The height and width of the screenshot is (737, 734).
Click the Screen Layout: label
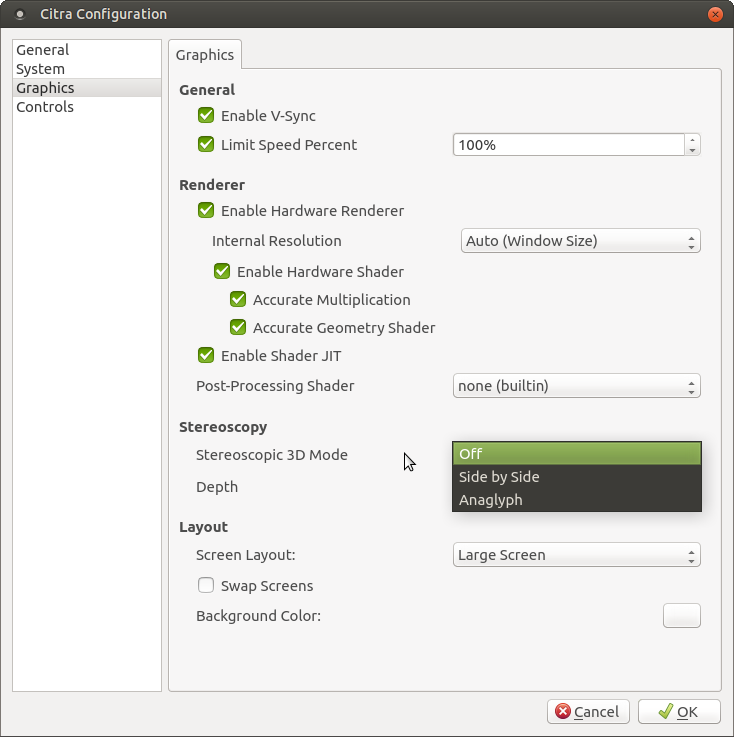[245, 555]
